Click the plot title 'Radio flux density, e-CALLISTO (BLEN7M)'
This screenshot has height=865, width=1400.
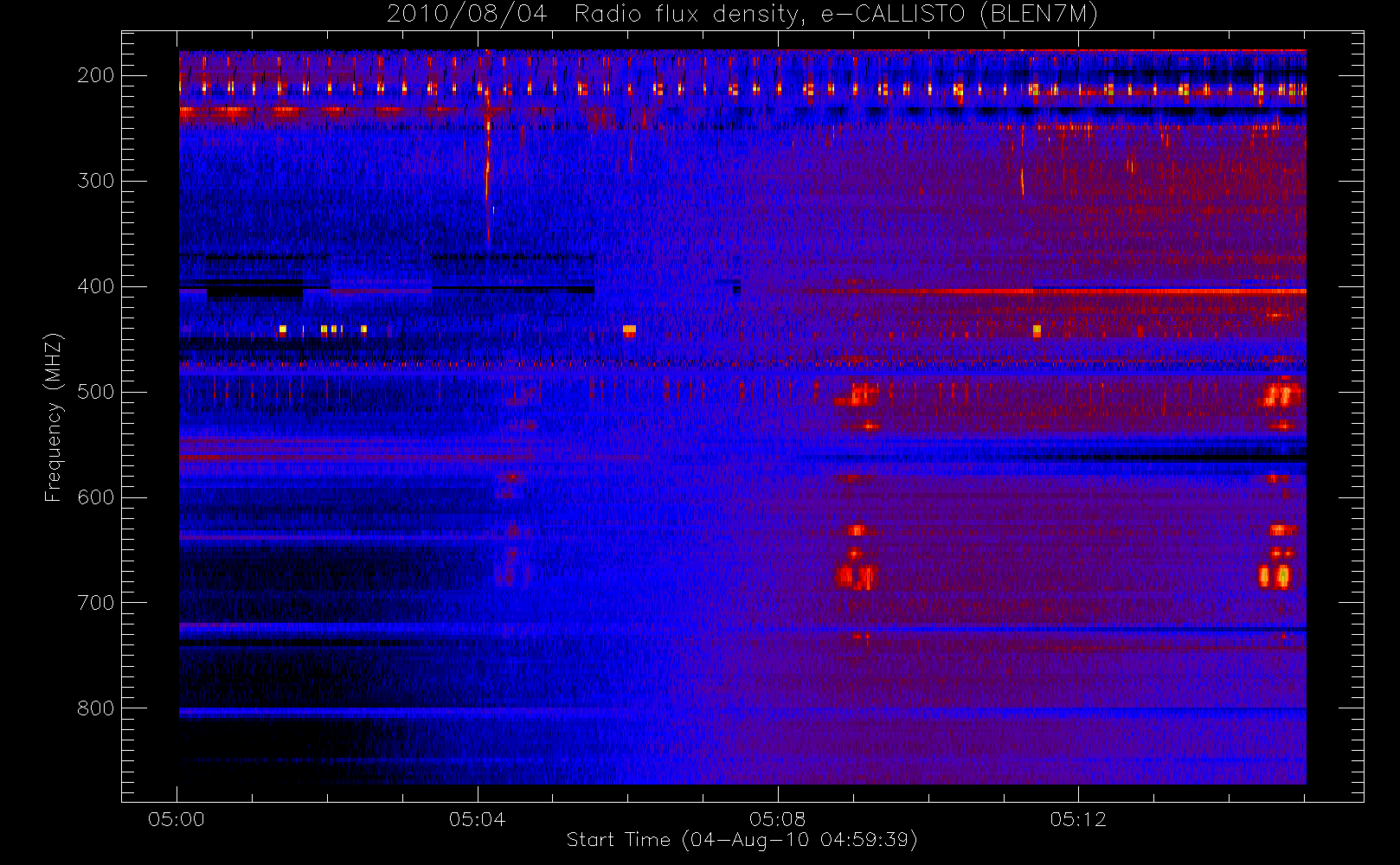(x=836, y=14)
